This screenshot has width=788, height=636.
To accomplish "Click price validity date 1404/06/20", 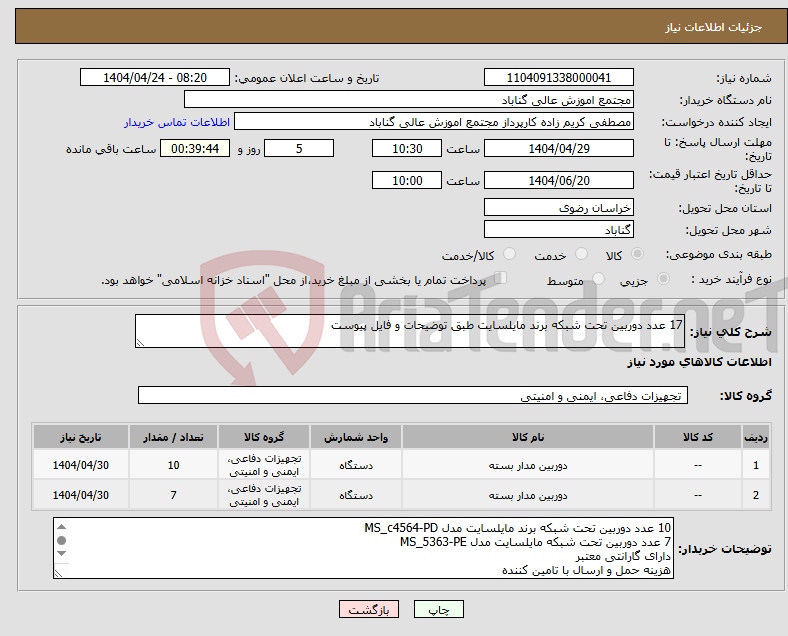I will click(558, 180).
